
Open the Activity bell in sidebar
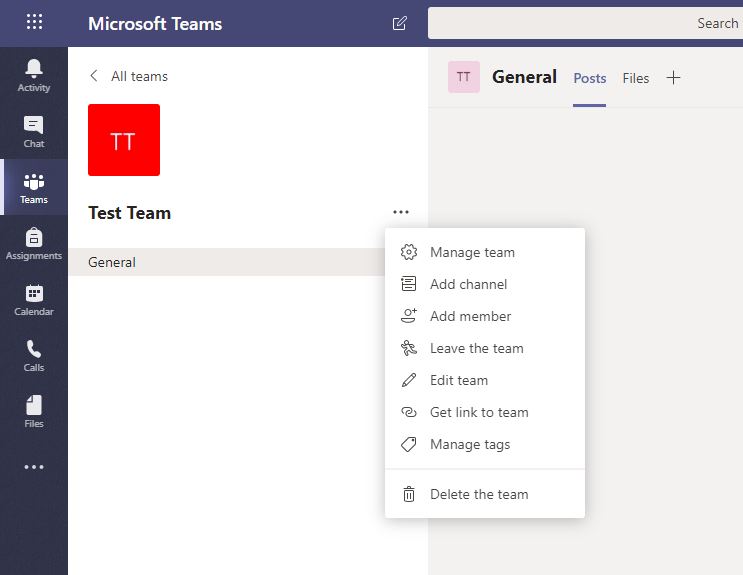coord(34,75)
